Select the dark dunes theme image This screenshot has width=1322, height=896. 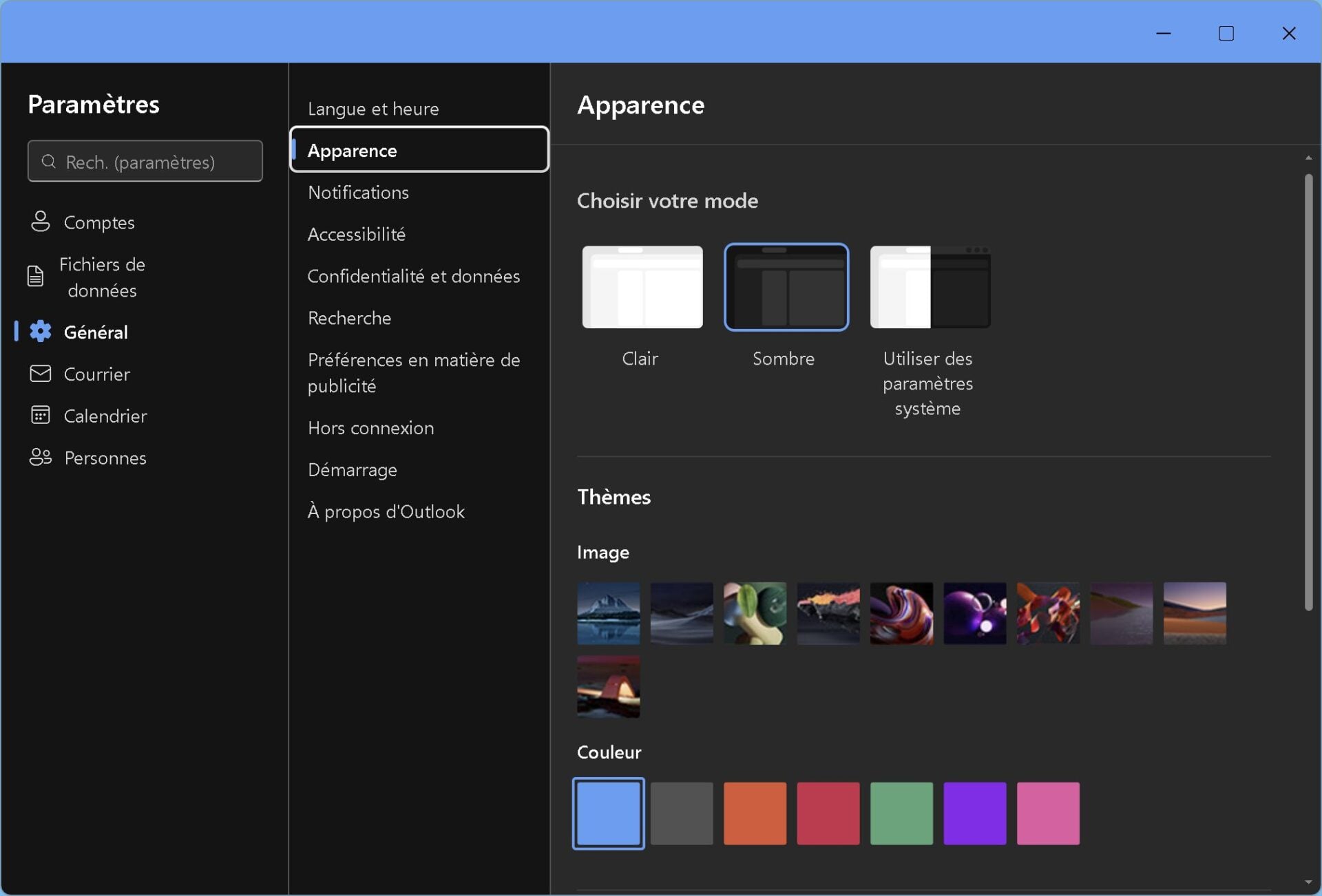click(x=682, y=613)
